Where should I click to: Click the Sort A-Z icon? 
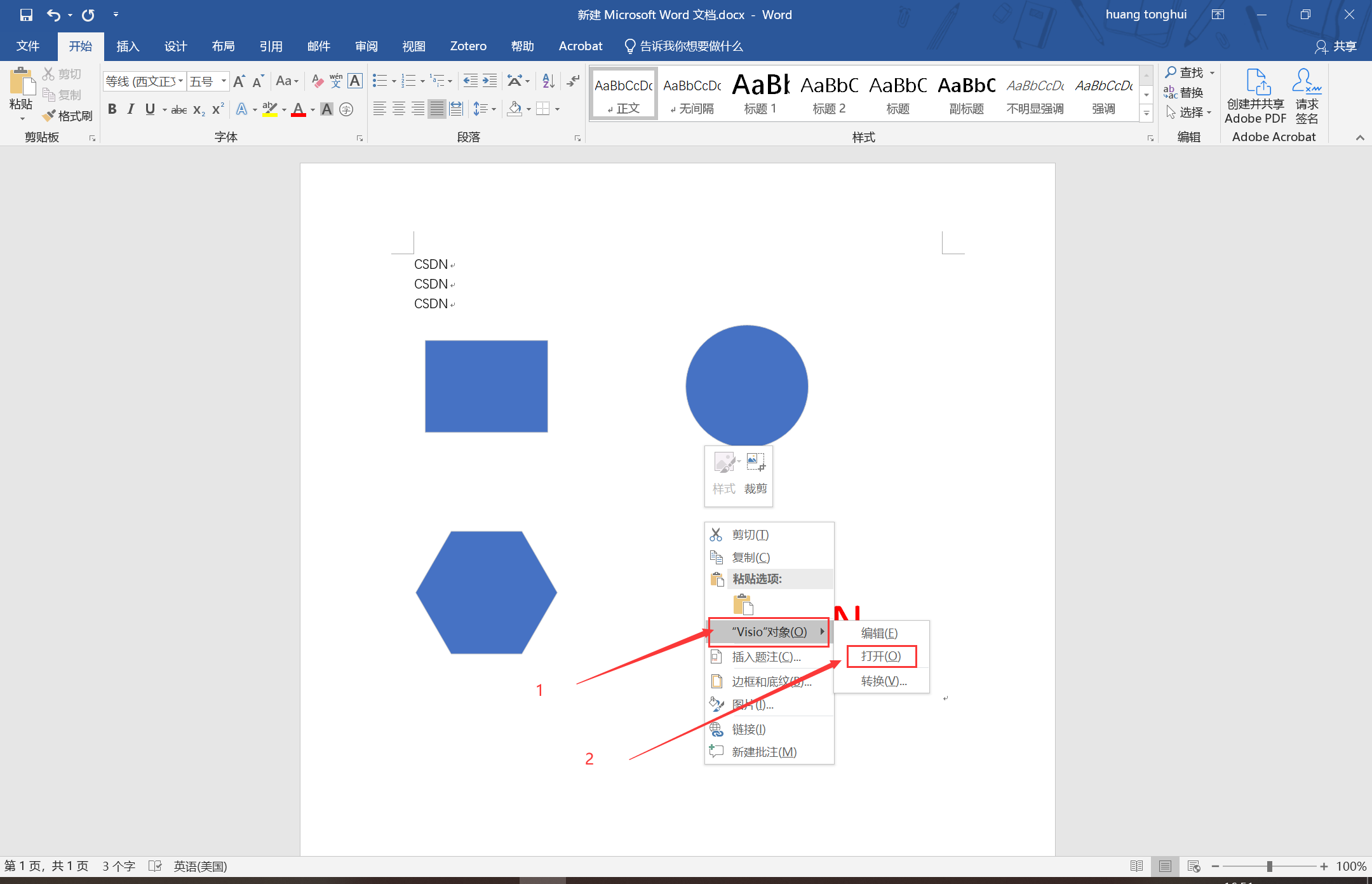coord(549,81)
